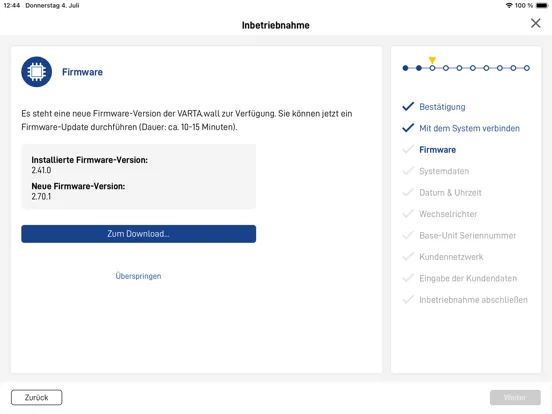Click the grey checkmark beside Inbetriebnahme abschließen
This screenshot has height=414, width=552.
[x=408, y=300]
